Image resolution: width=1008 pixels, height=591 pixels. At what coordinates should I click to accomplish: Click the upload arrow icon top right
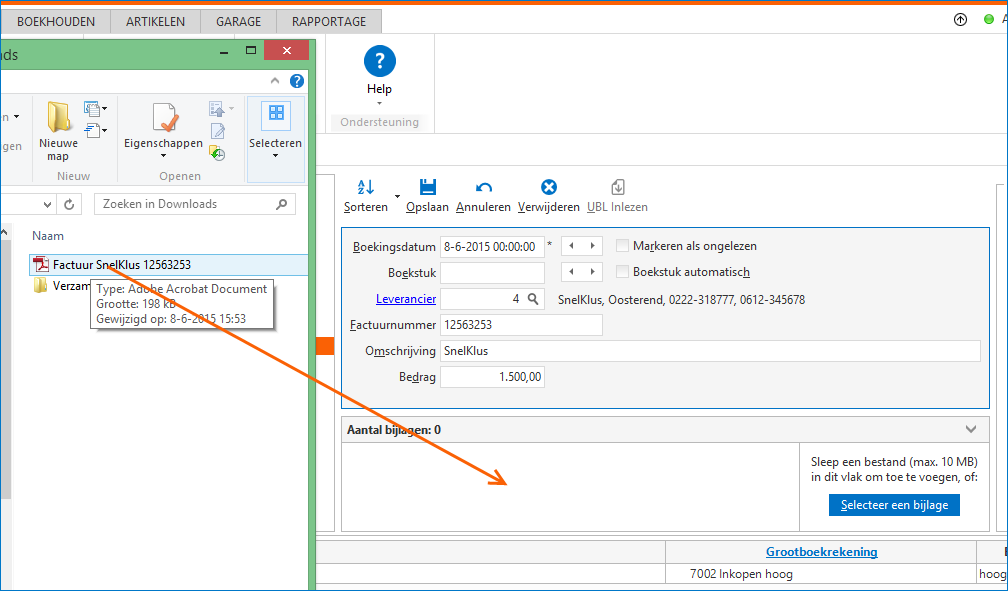[960, 20]
